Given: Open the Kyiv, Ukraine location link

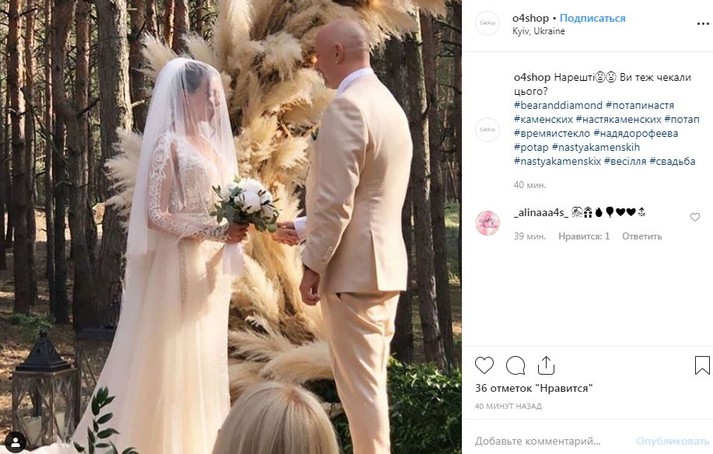Looking at the screenshot, I should pyautogui.click(x=538, y=31).
